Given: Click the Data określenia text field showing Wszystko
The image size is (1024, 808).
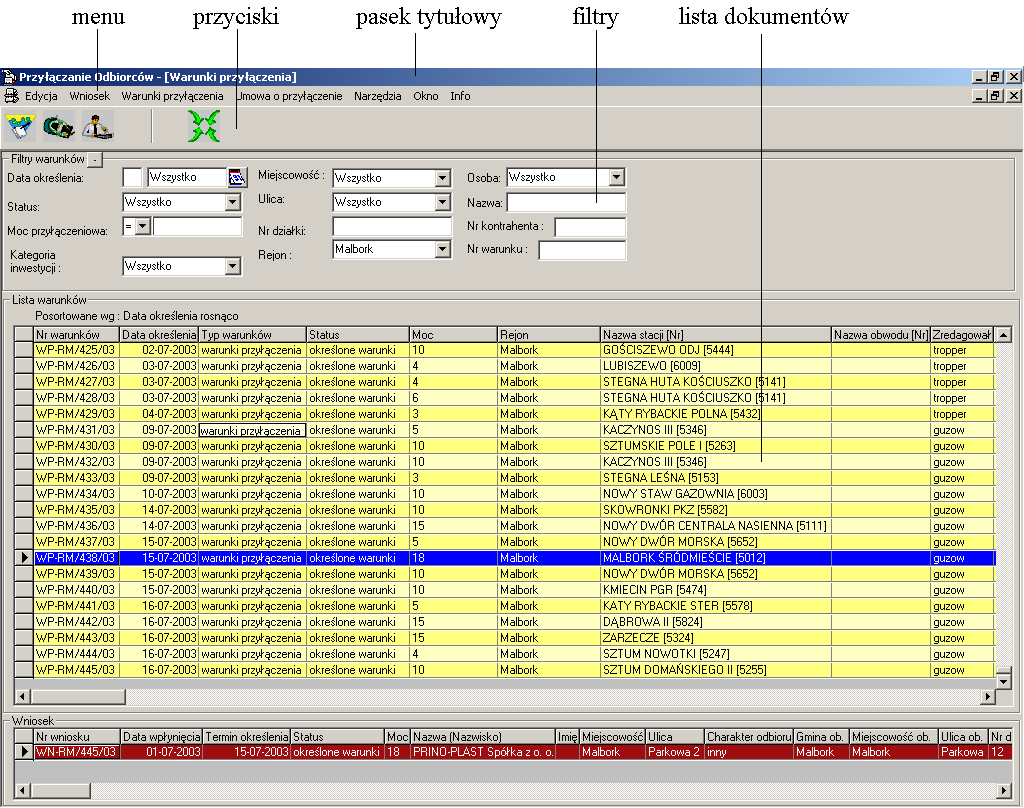Looking at the screenshot, I should click(x=187, y=177).
